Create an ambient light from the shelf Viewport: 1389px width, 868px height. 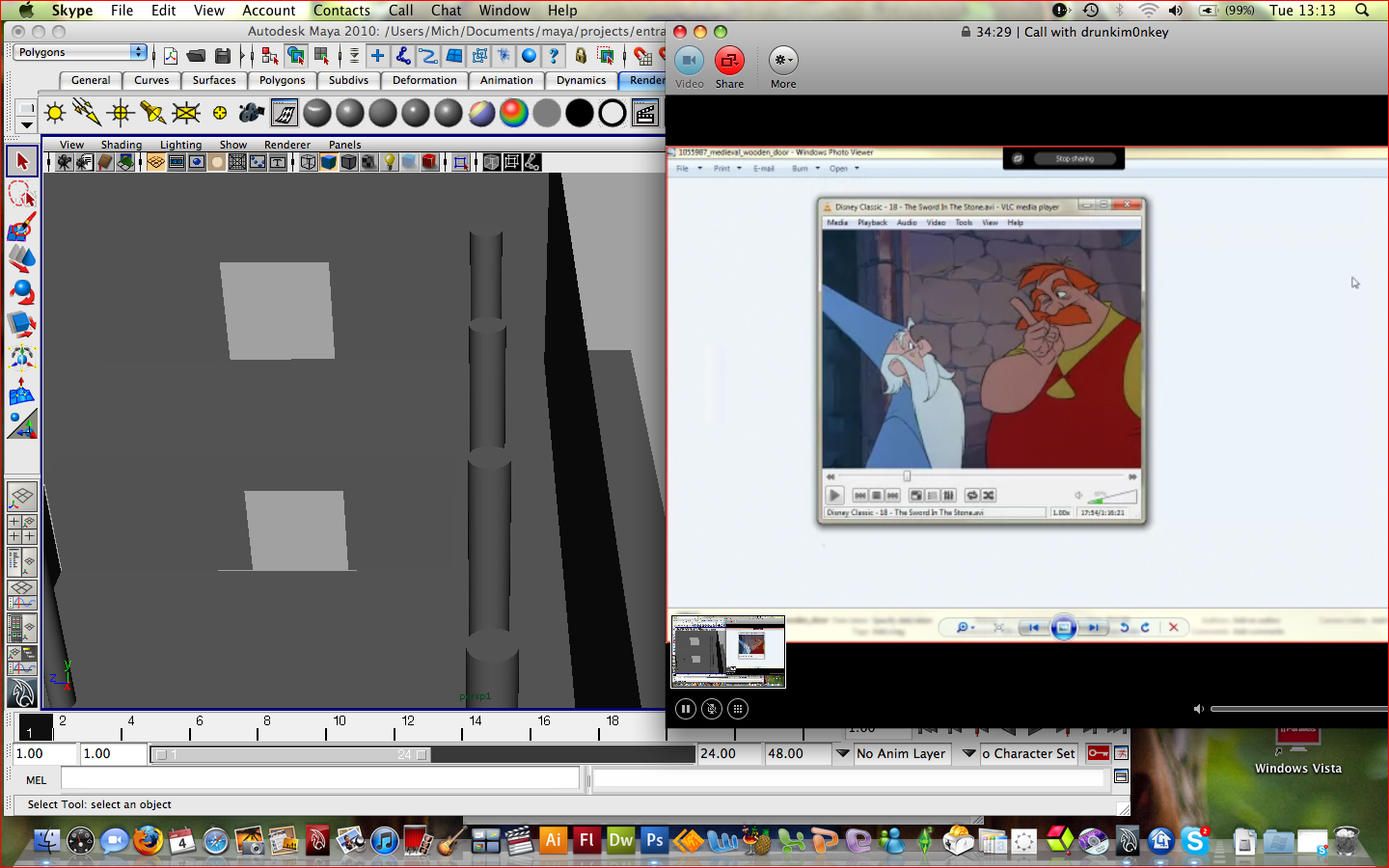click(55, 113)
